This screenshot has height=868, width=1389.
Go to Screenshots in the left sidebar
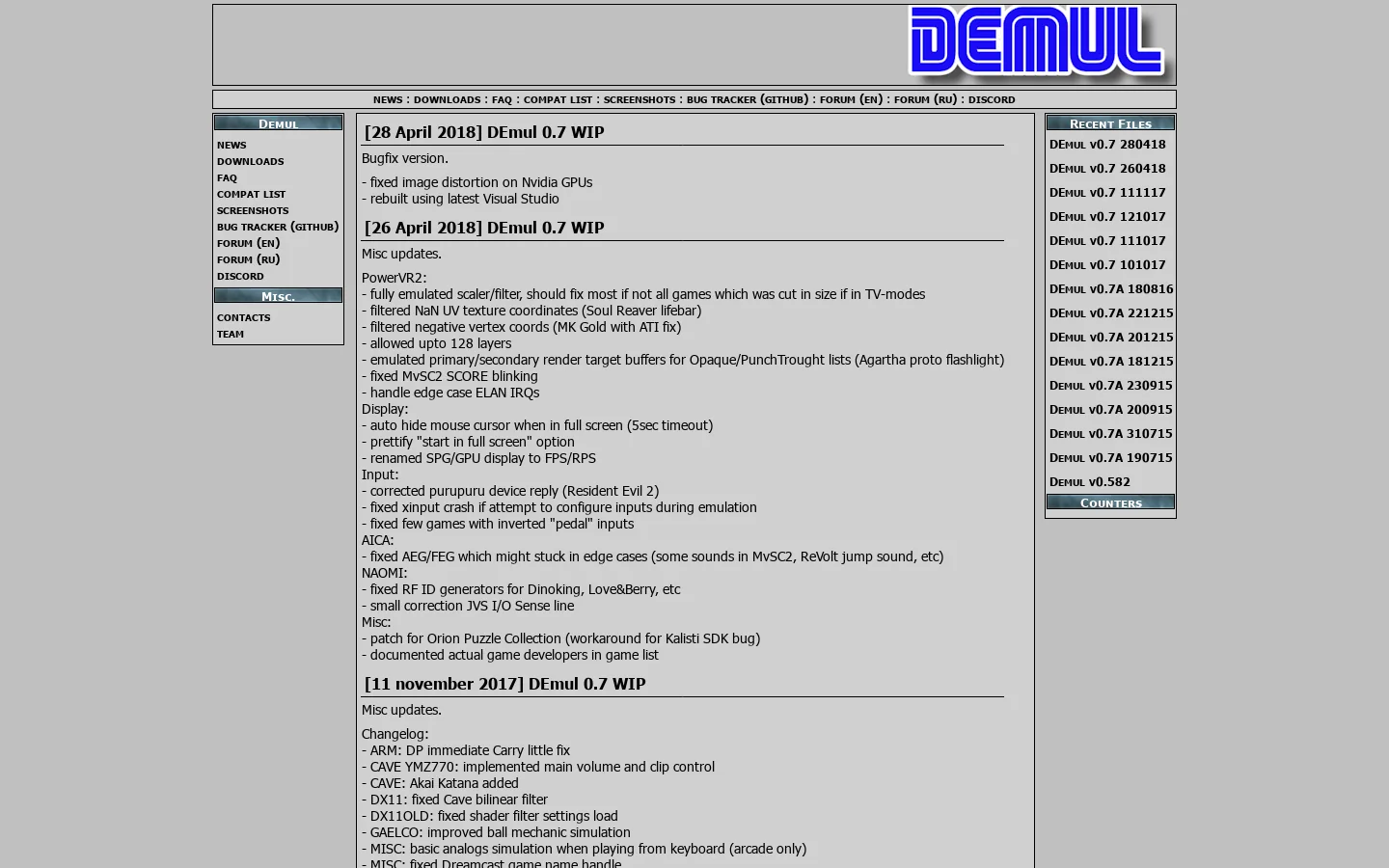point(253,210)
